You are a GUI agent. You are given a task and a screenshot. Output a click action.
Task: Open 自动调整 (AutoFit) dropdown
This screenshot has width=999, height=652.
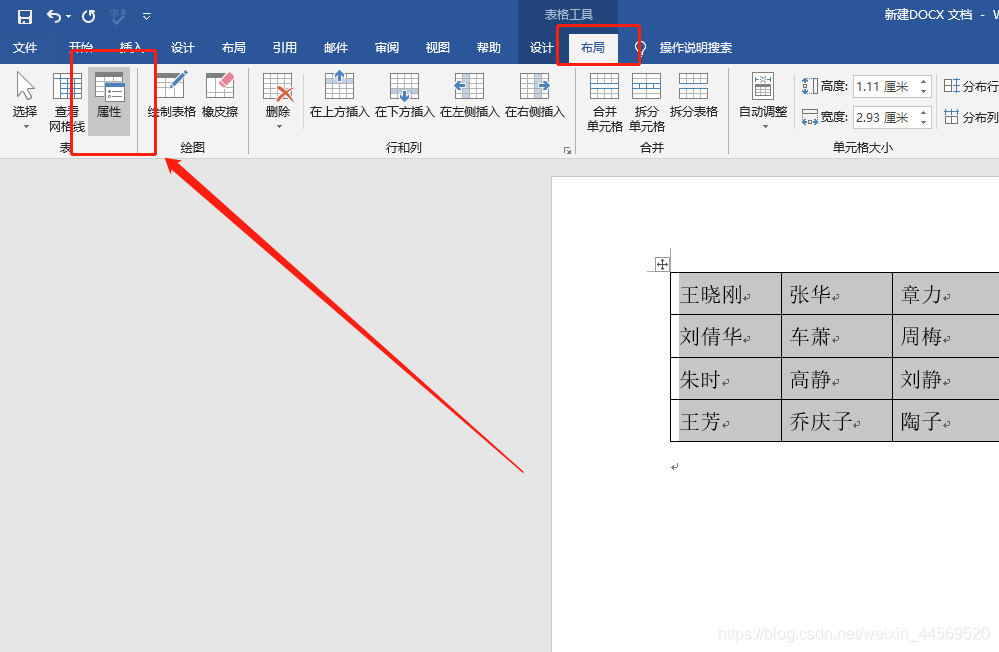pos(763,100)
